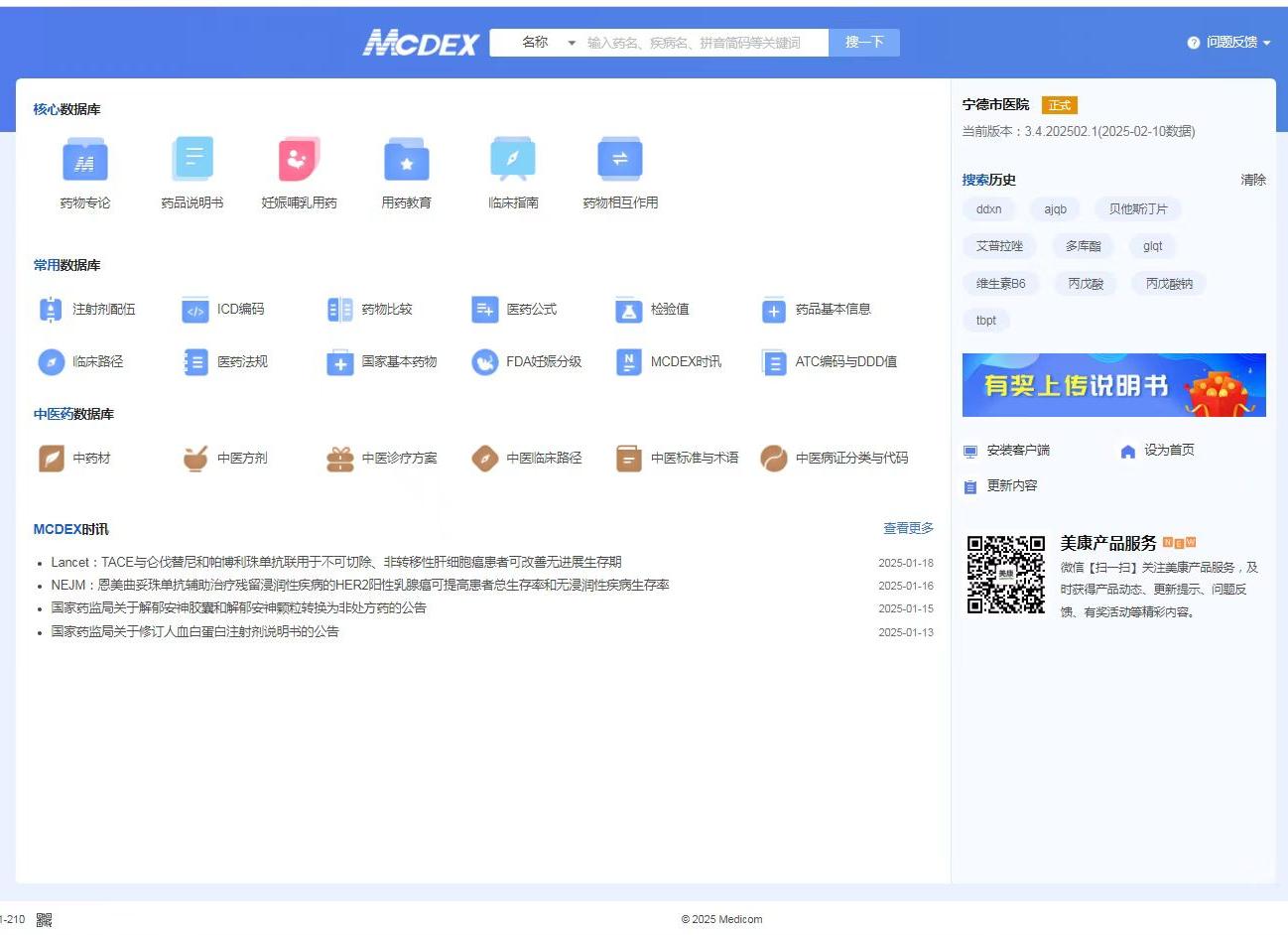Select search history tag 丙戊酸
The image size is (1288, 935).
pyautogui.click(x=1086, y=284)
